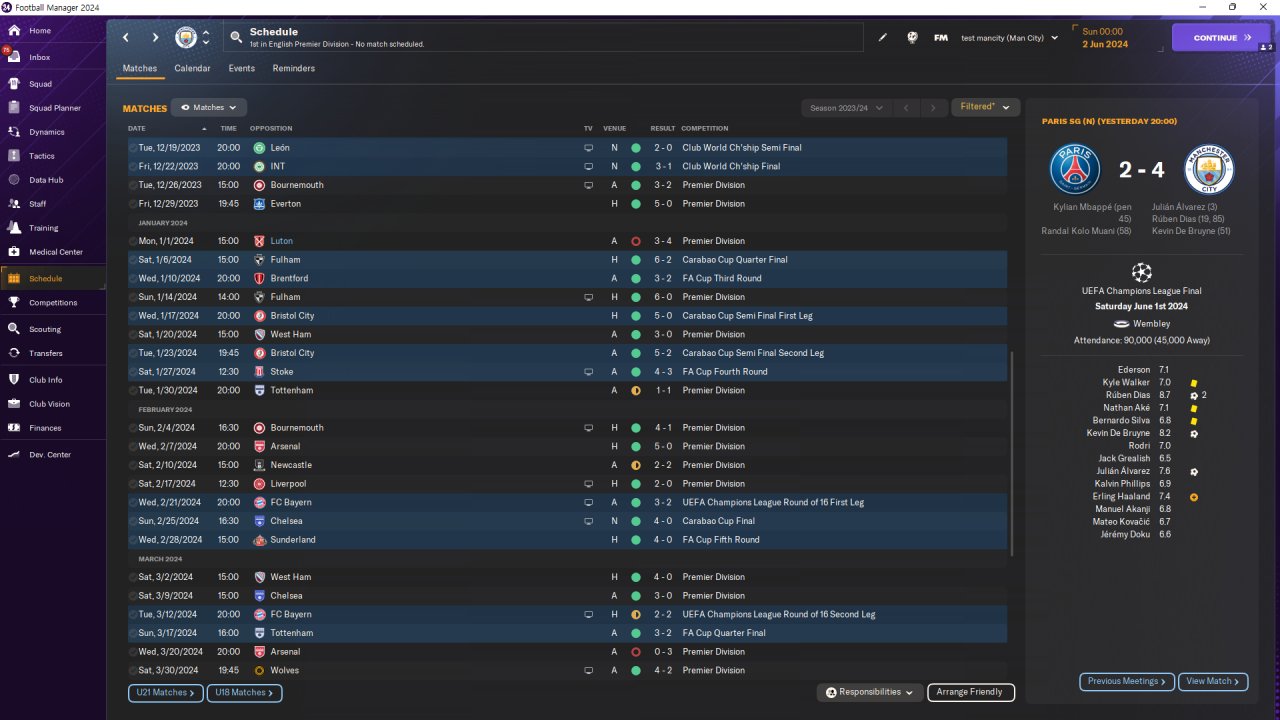
Task: Switch to the Events tab
Action: 241,69
